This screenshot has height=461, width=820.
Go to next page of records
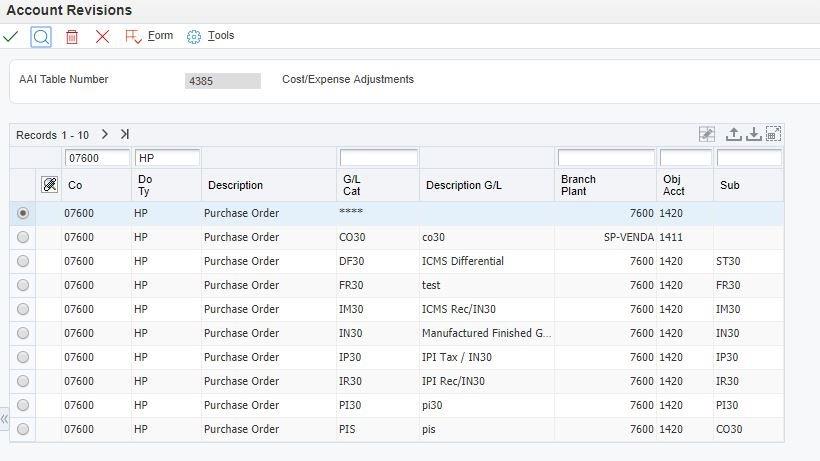click(105, 134)
